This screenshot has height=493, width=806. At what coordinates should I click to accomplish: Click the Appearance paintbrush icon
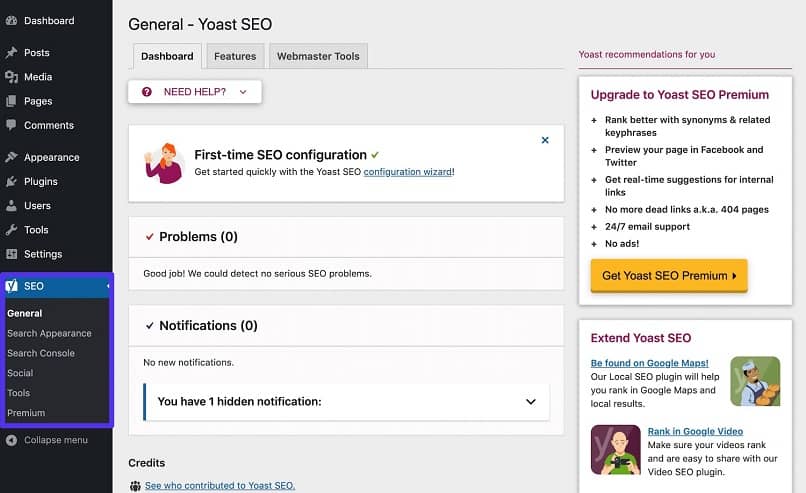[x=11, y=157]
